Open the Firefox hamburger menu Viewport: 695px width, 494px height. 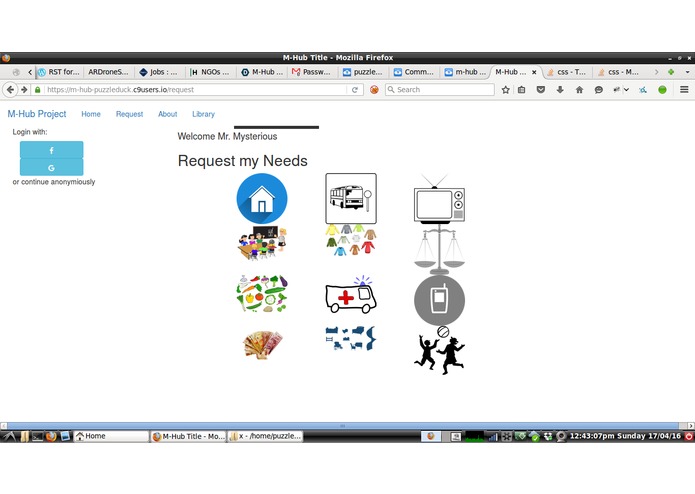pyautogui.click(x=684, y=89)
